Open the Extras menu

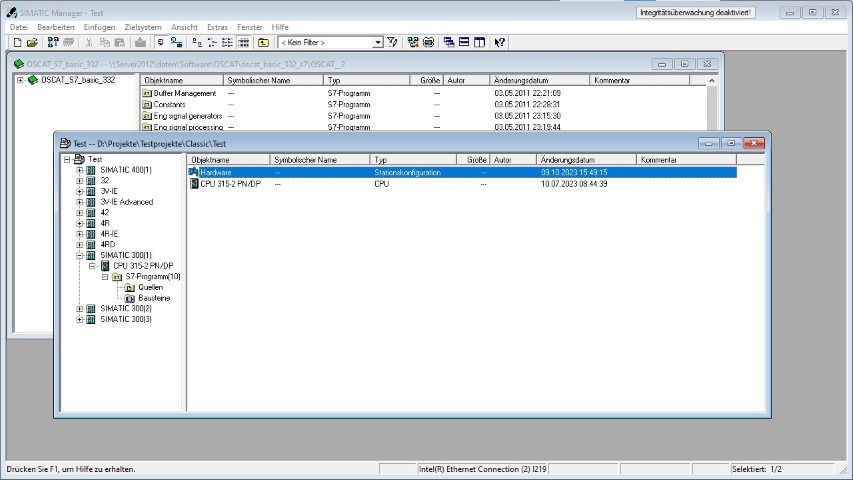point(217,27)
